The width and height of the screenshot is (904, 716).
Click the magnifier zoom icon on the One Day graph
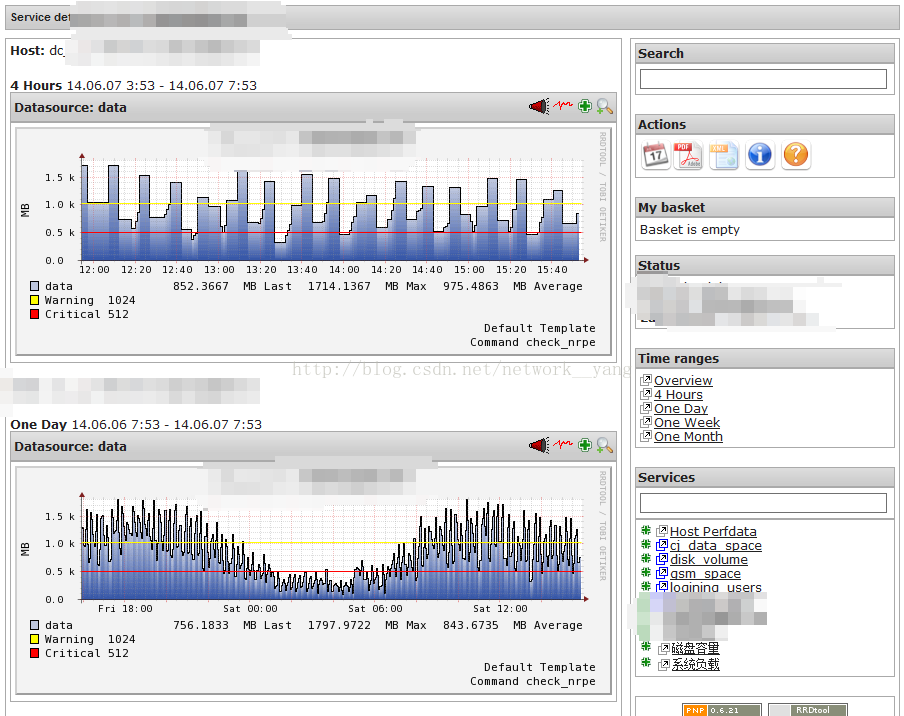(604, 445)
